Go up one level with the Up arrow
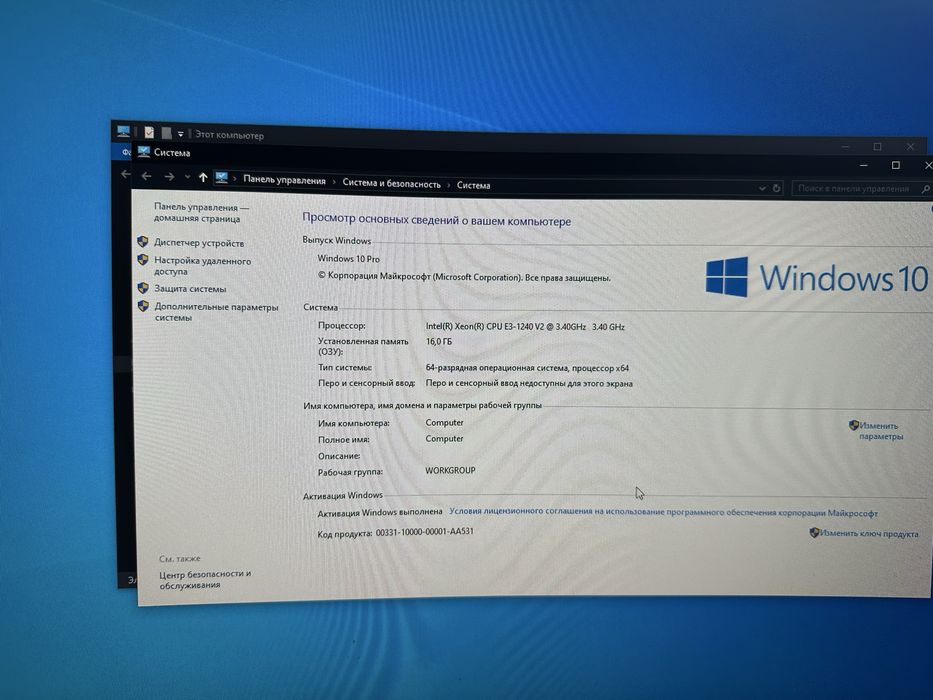Image resolution: width=933 pixels, height=700 pixels. (x=203, y=177)
